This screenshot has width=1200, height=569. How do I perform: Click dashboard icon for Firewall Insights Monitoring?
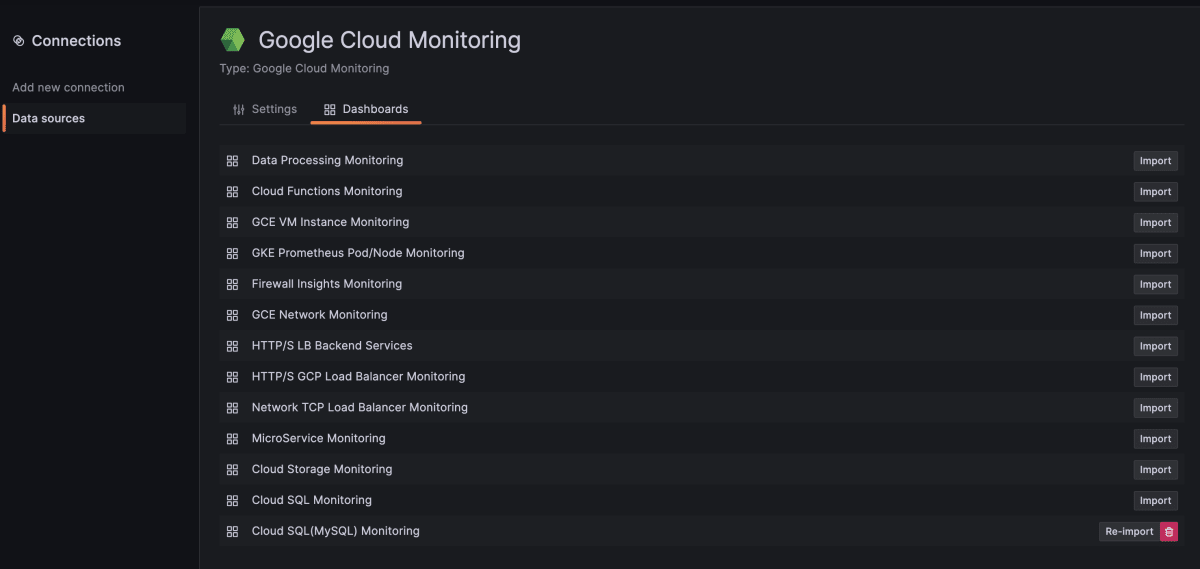pos(232,284)
